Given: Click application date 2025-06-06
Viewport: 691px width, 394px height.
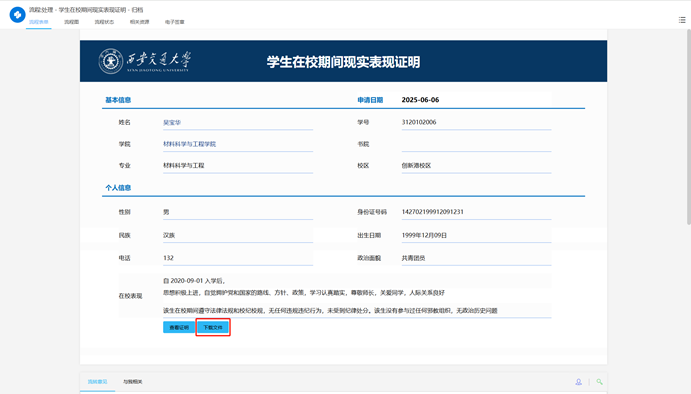Looking at the screenshot, I should click(x=420, y=100).
